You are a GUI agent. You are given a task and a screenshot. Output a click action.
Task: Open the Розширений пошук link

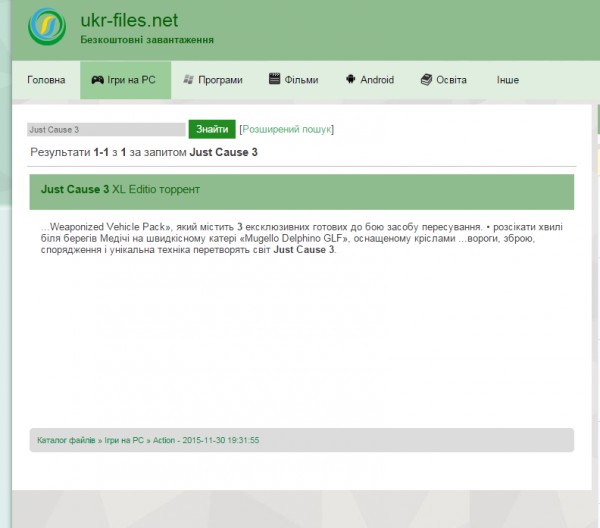coord(287,129)
